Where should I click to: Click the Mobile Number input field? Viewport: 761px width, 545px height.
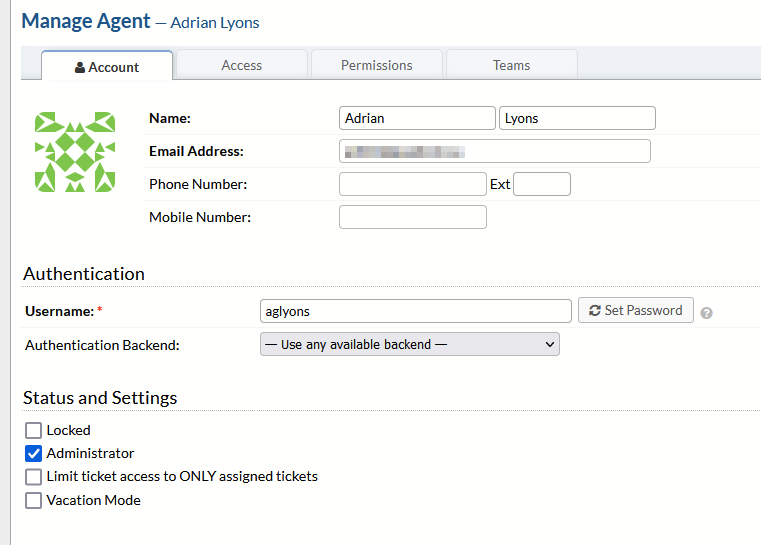coord(412,217)
